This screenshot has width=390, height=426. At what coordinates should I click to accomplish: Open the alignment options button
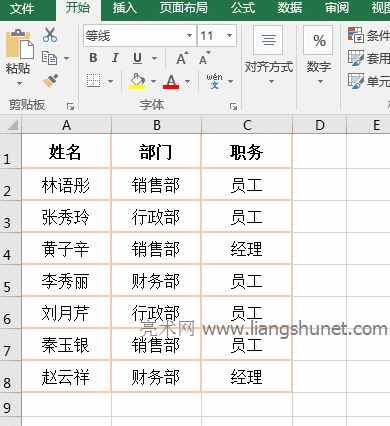click(269, 40)
